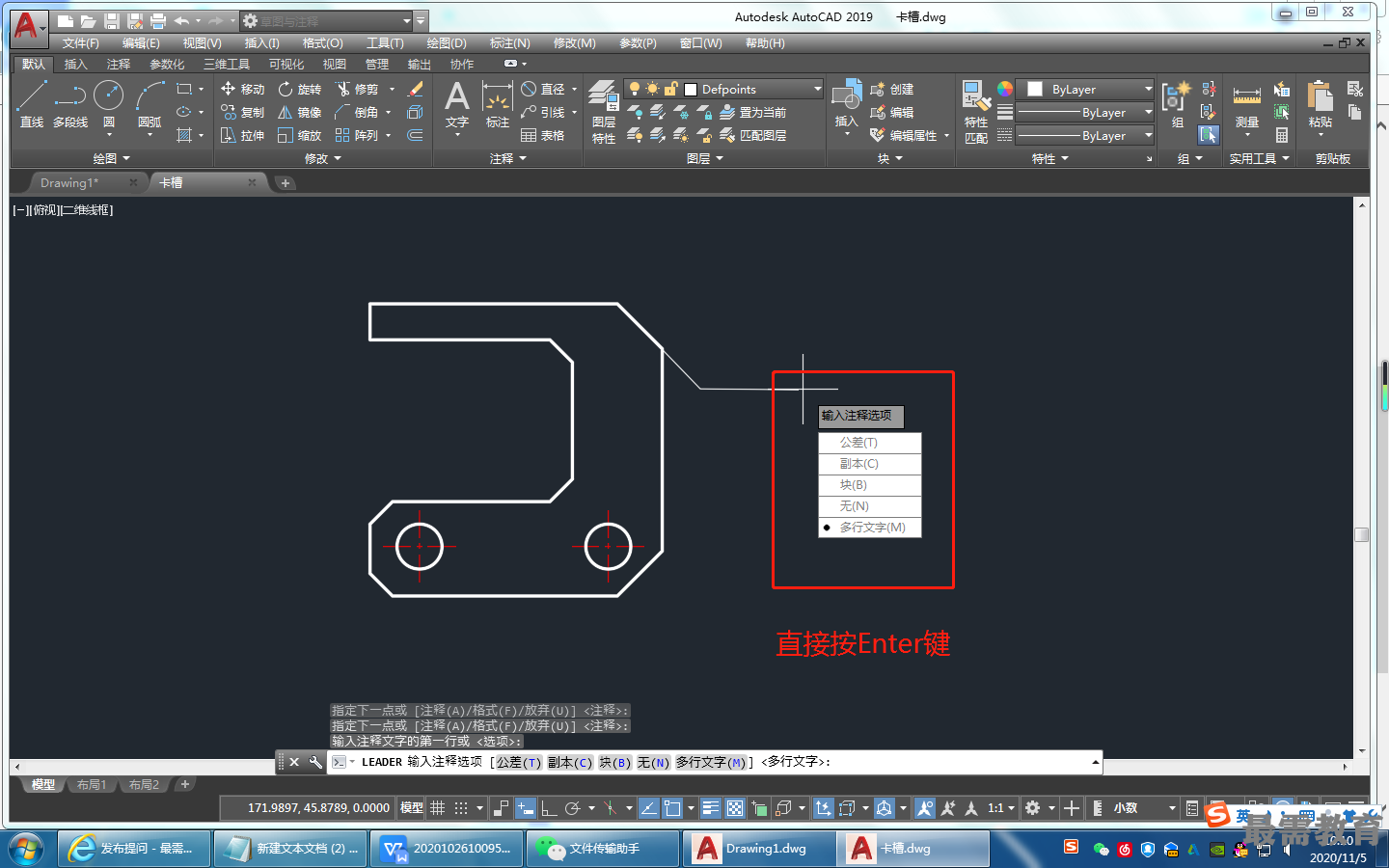This screenshot has height=868, width=1389.
Task: Choose the 无(N) option in popup
Action: (x=870, y=506)
